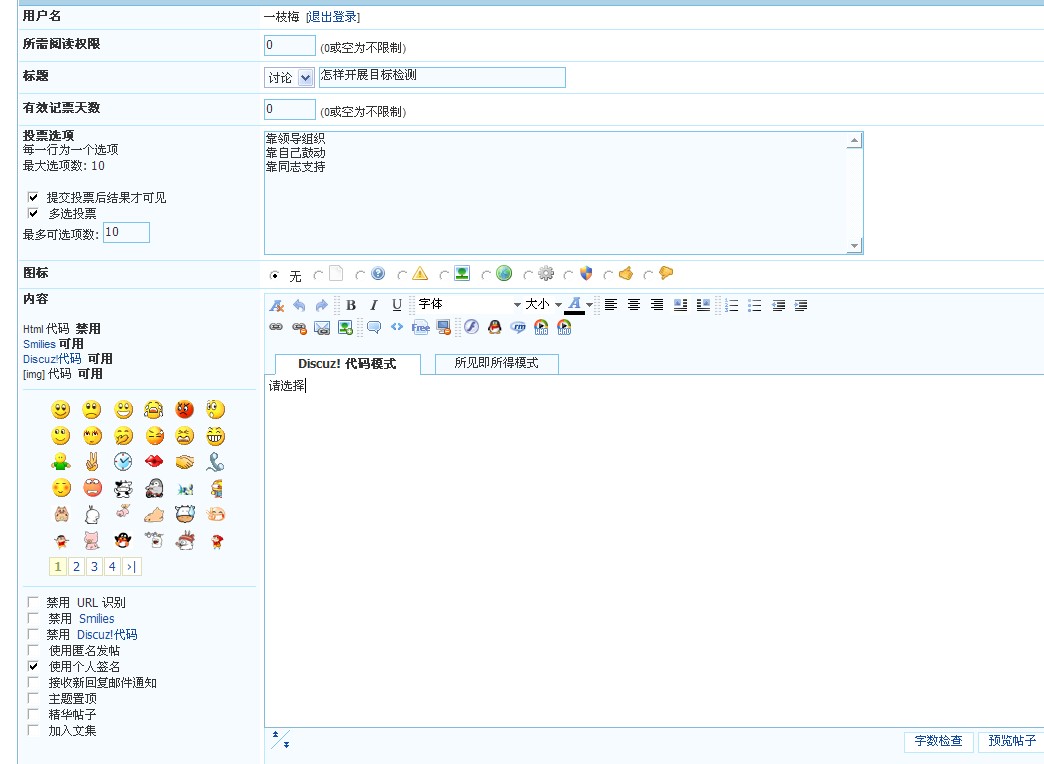Screen dimensions: 1044x764
Task: Toggle bold formatting in editor toolbar
Action: point(351,305)
